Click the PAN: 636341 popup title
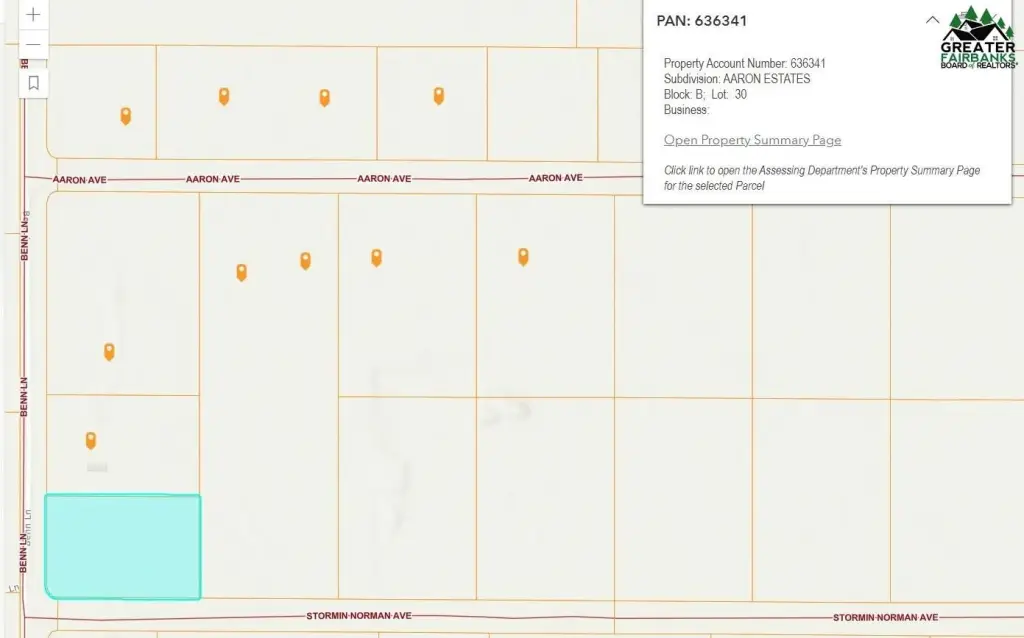Screen dimensions: 1024x638 click(x=701, y=21)
